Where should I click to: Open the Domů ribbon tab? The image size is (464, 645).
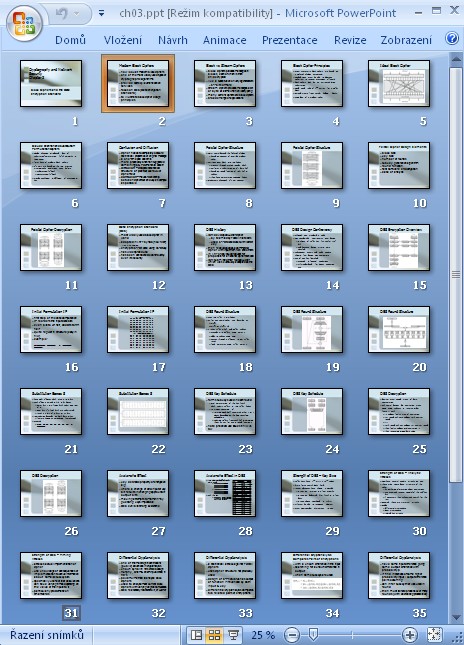pyautogui.click(x=70, y=40)
